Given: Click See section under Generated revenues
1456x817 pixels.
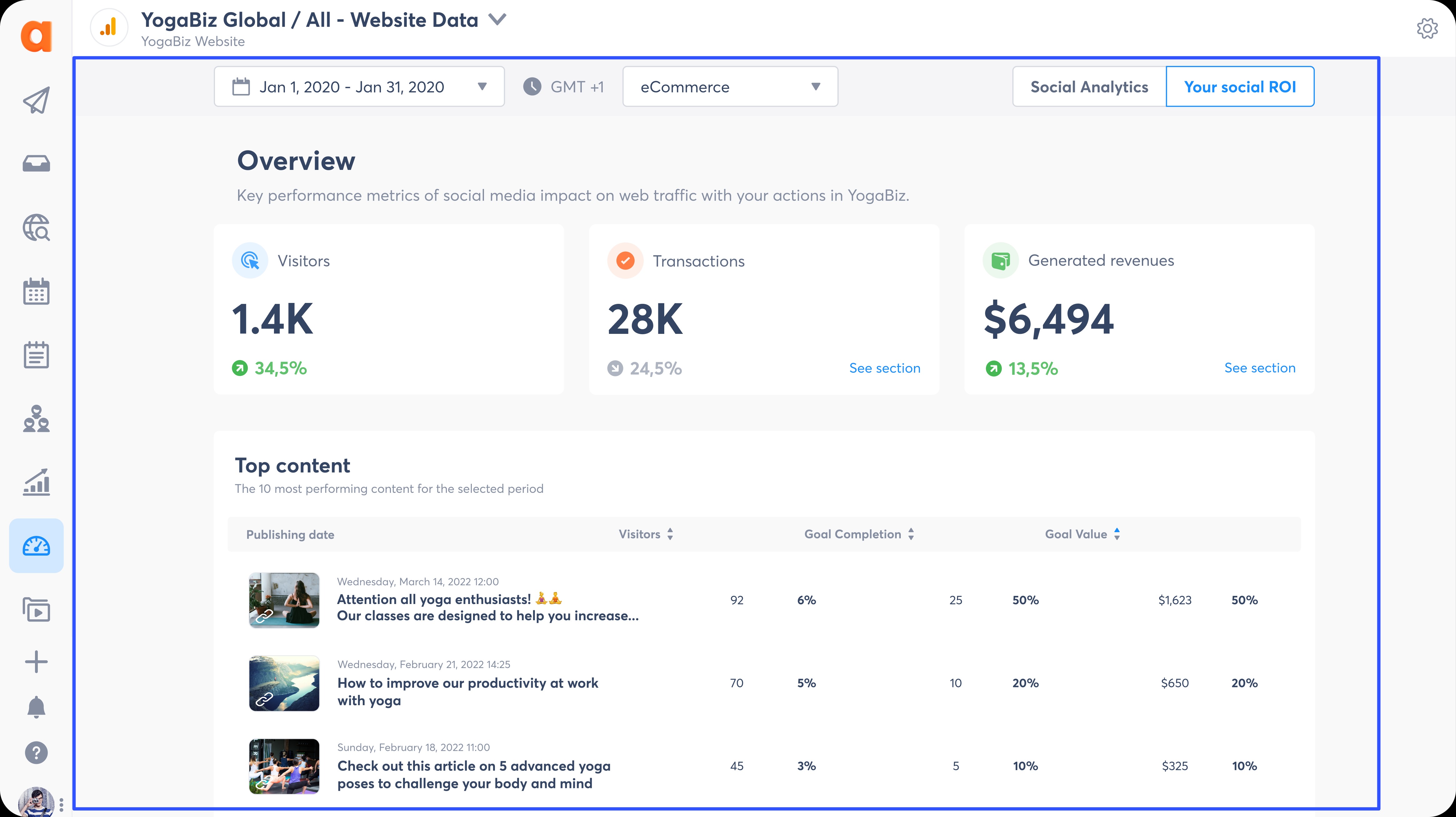Looking at the screenshot, I should tap(1260, 368).
